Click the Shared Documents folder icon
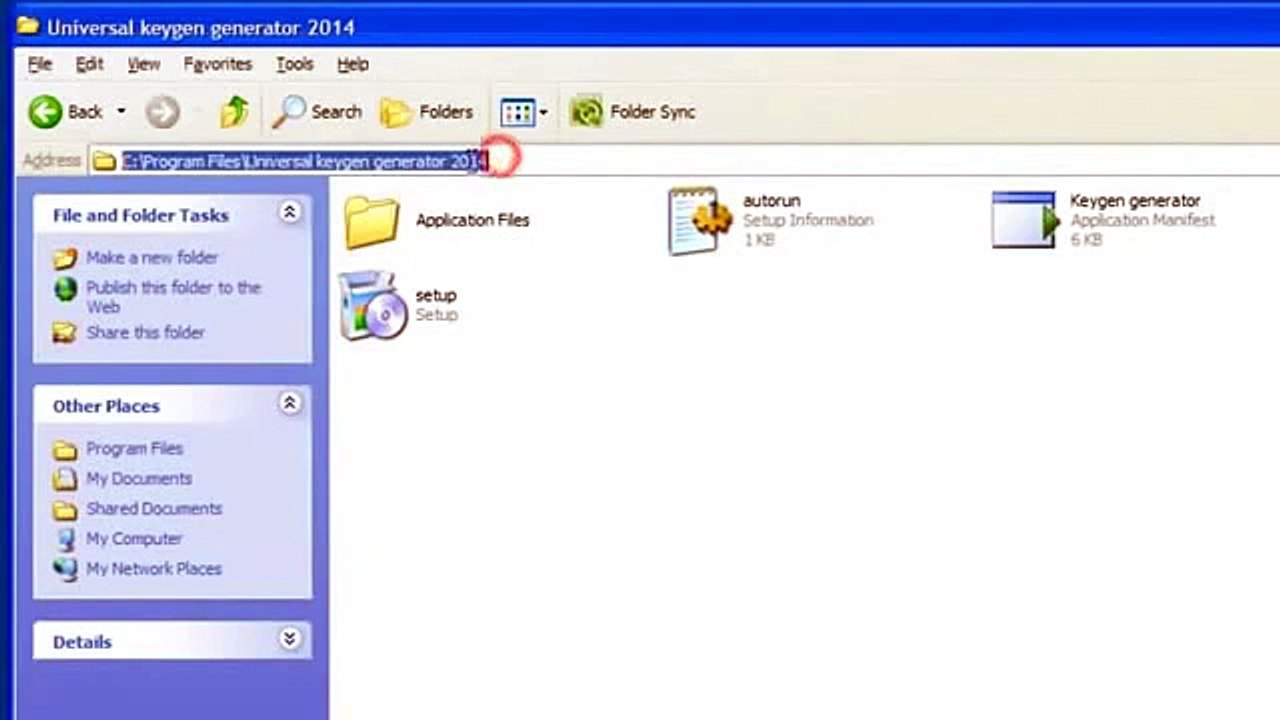The image size is (1280, 720). pyautogui.click(x=65, y=510)
